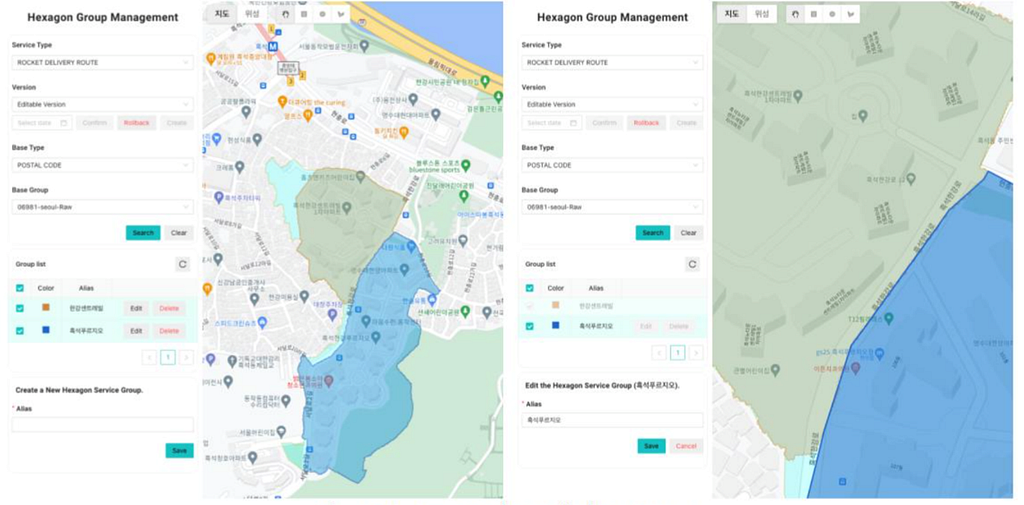
Task: Click page 1 in Edit screen pagination
Action: pyautogui.click(x=678, y=353)
